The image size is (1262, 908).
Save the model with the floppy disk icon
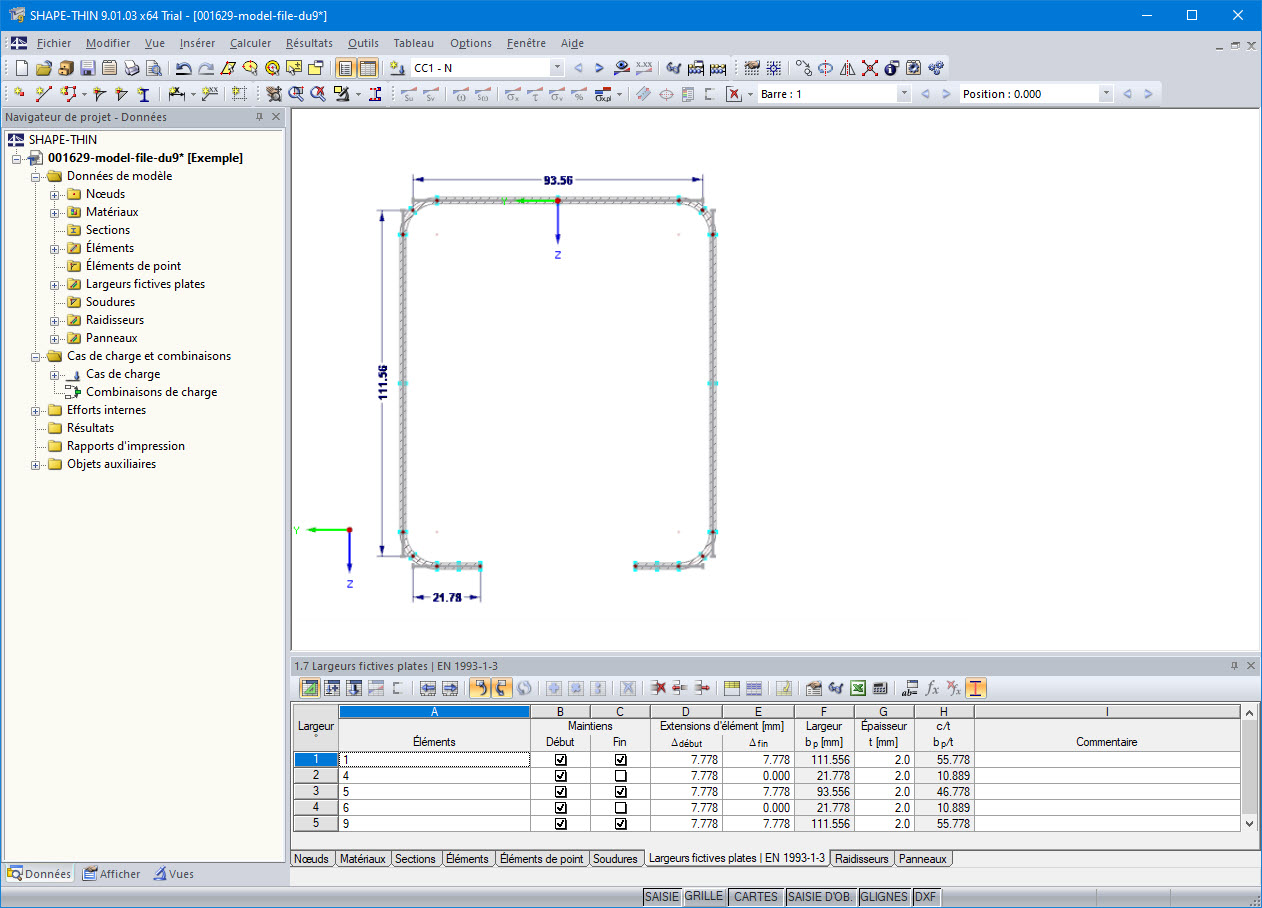tap(88, 68)
